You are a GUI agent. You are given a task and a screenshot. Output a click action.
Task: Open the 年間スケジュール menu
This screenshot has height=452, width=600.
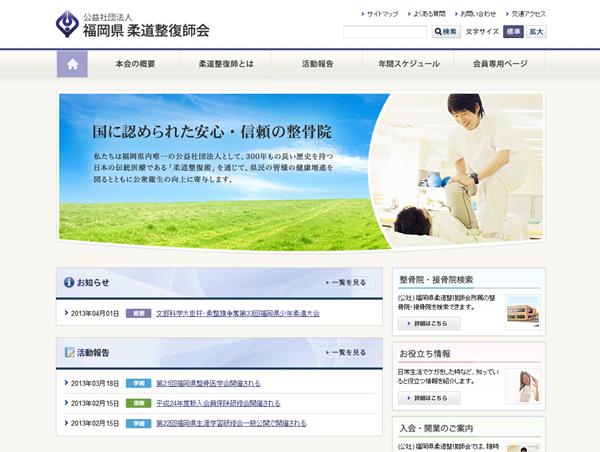[x=409, y=64]
